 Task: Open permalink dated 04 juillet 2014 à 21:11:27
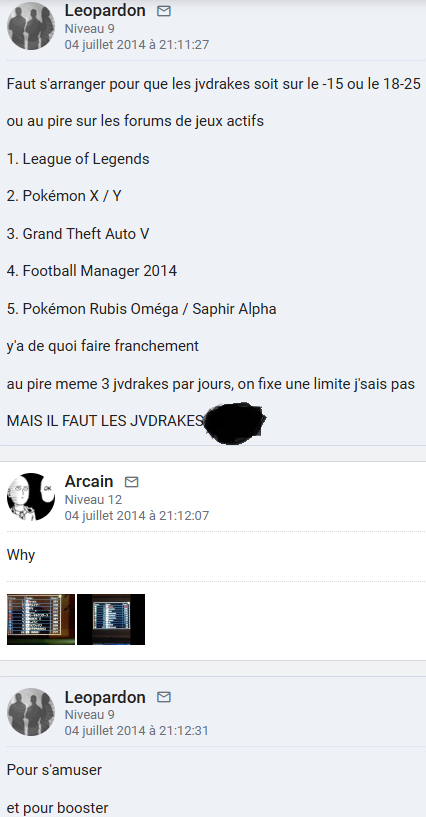[x=136, y=45]
